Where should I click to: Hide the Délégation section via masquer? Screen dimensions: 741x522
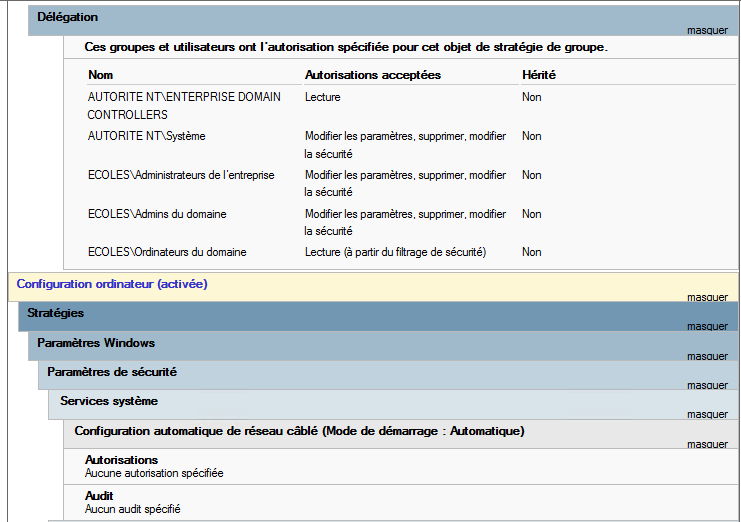pyautogui.click(x=707, y=30)
